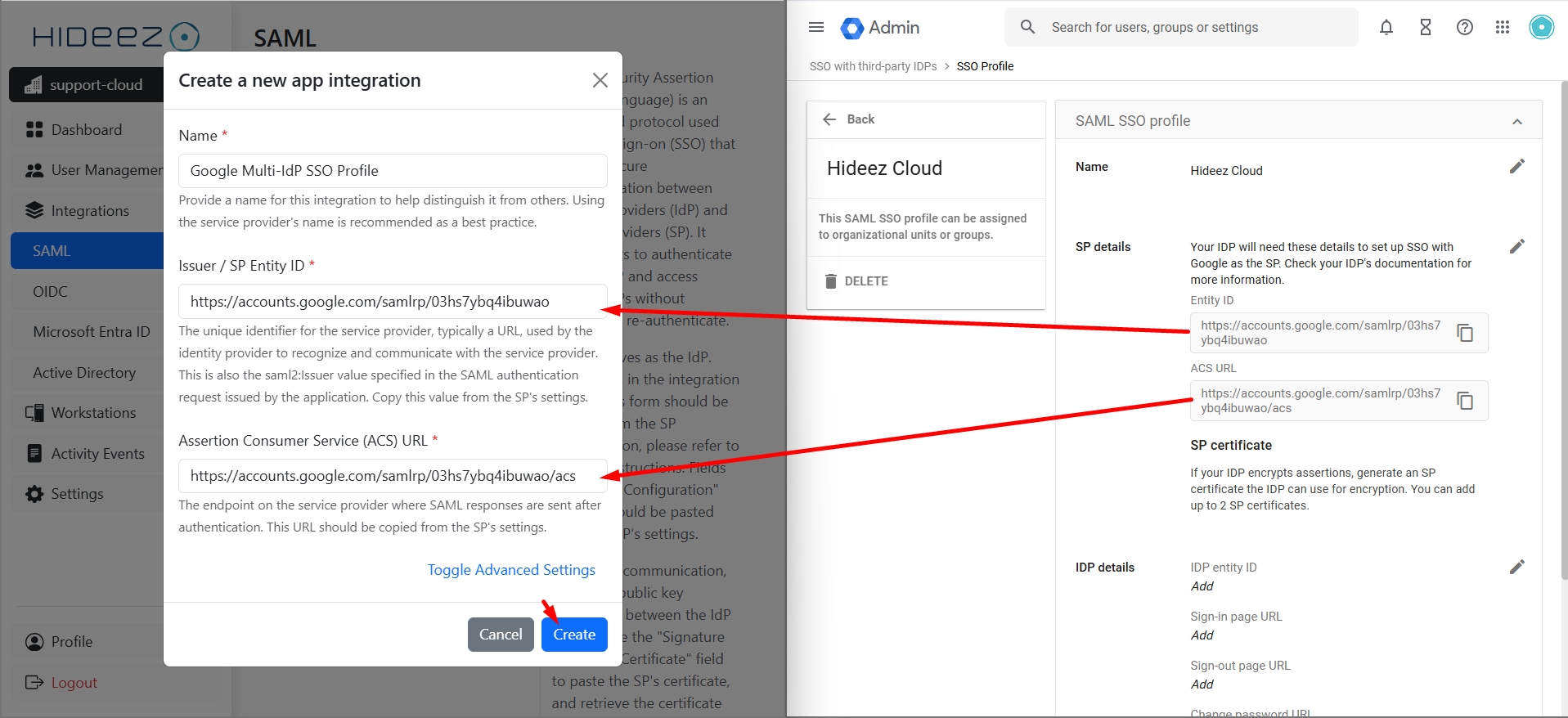Click the Entity ID URL text

[1320, 333]
